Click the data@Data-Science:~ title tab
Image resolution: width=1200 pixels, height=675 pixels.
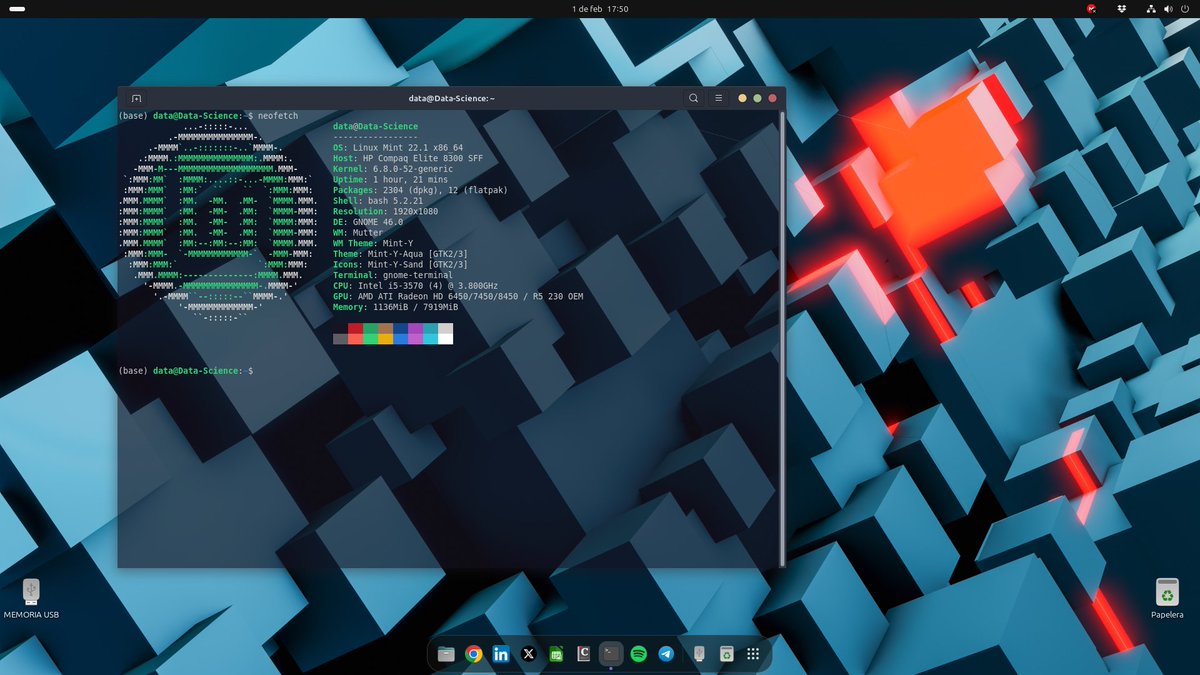[452, 98]
